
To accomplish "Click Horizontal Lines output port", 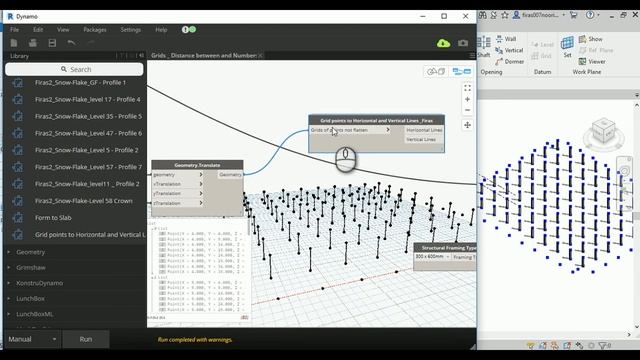I will 424,130.
